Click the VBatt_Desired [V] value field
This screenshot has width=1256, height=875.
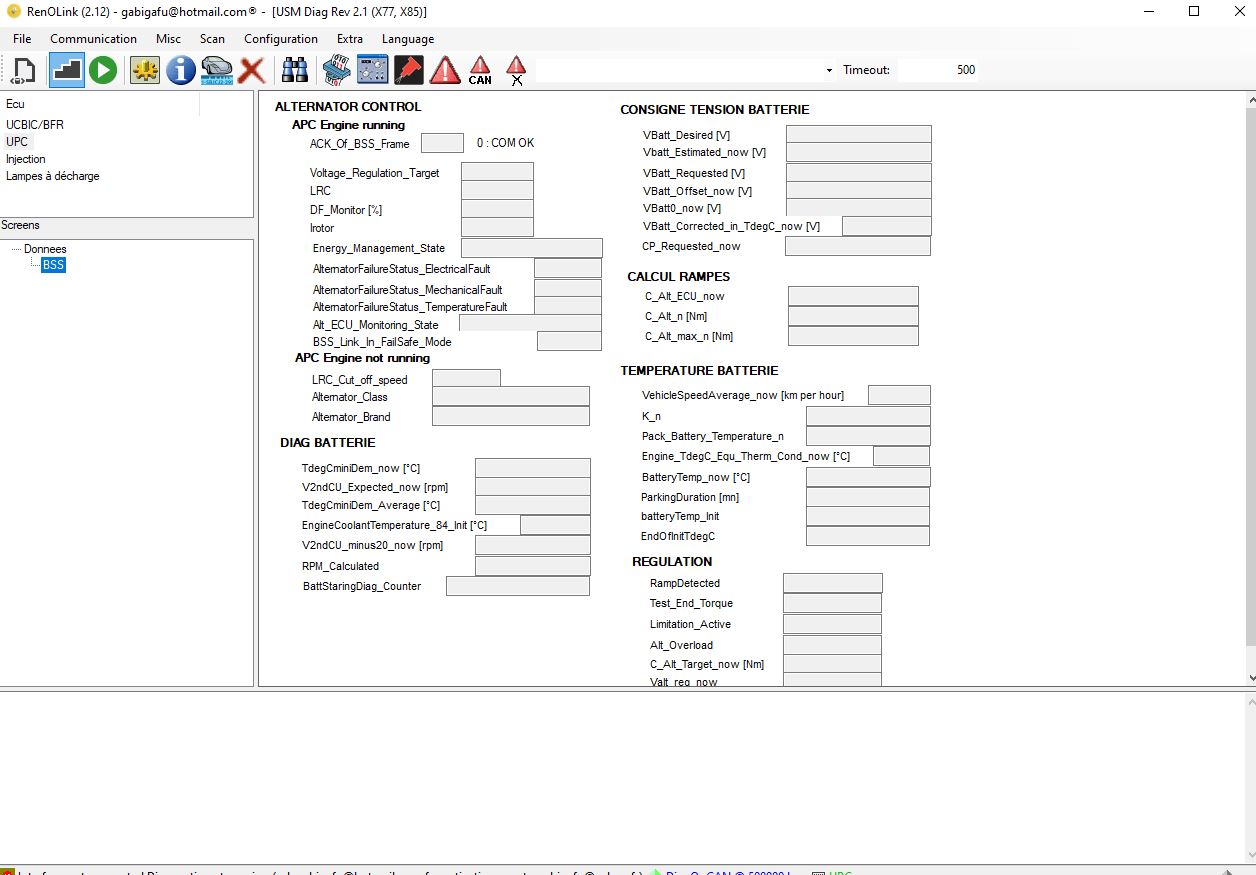point(858,134)
